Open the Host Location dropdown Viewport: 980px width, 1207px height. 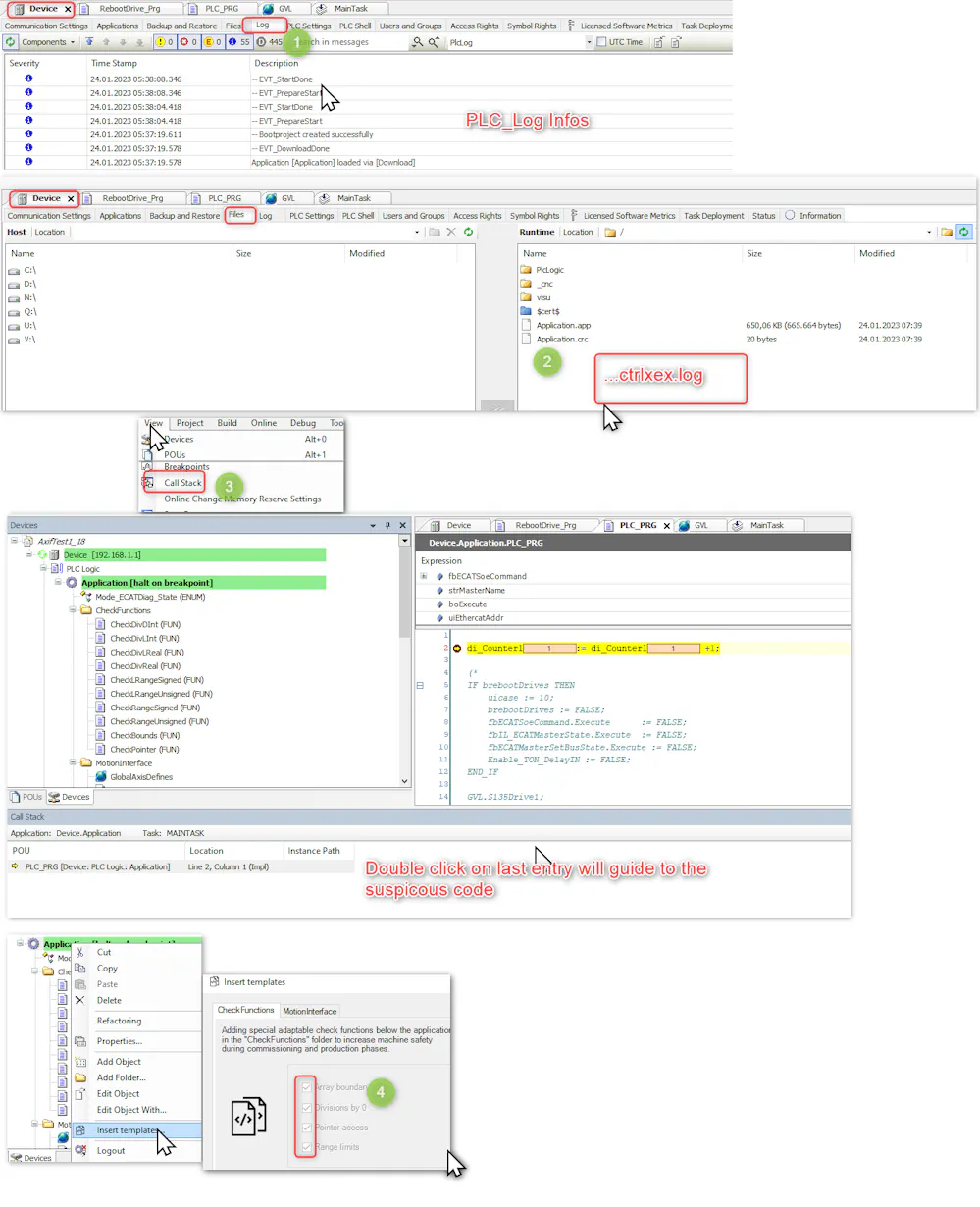coord(417,233)
